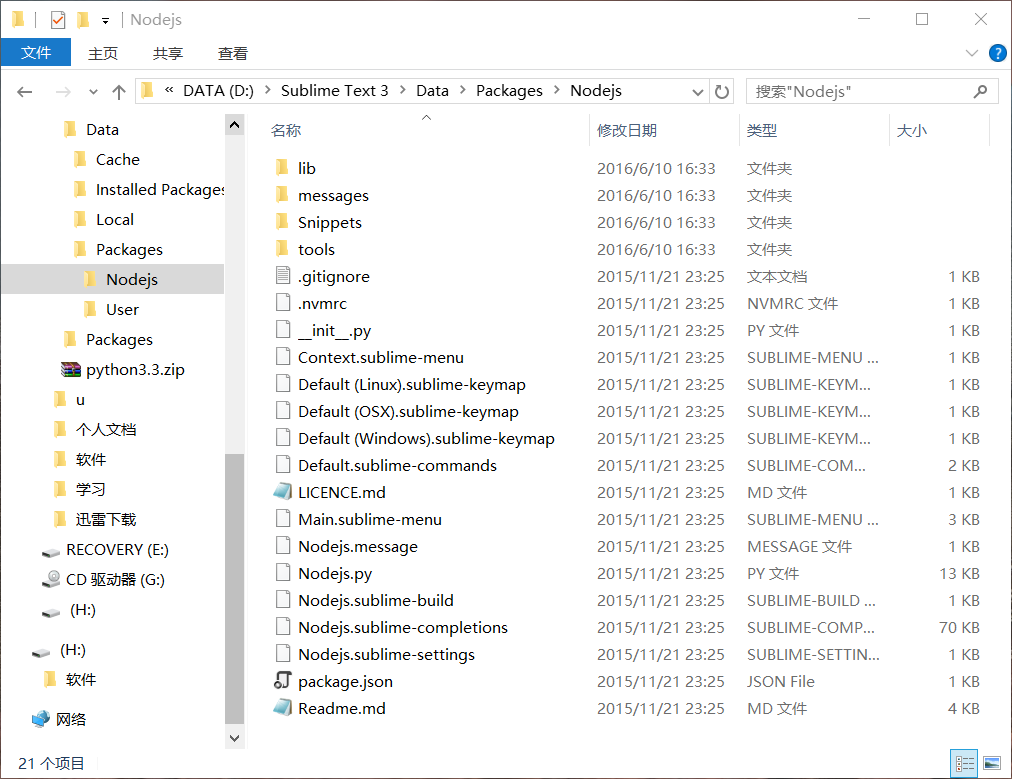Select the .gitignore file icon
The image size is (1012, 779).
click(283, 276)
